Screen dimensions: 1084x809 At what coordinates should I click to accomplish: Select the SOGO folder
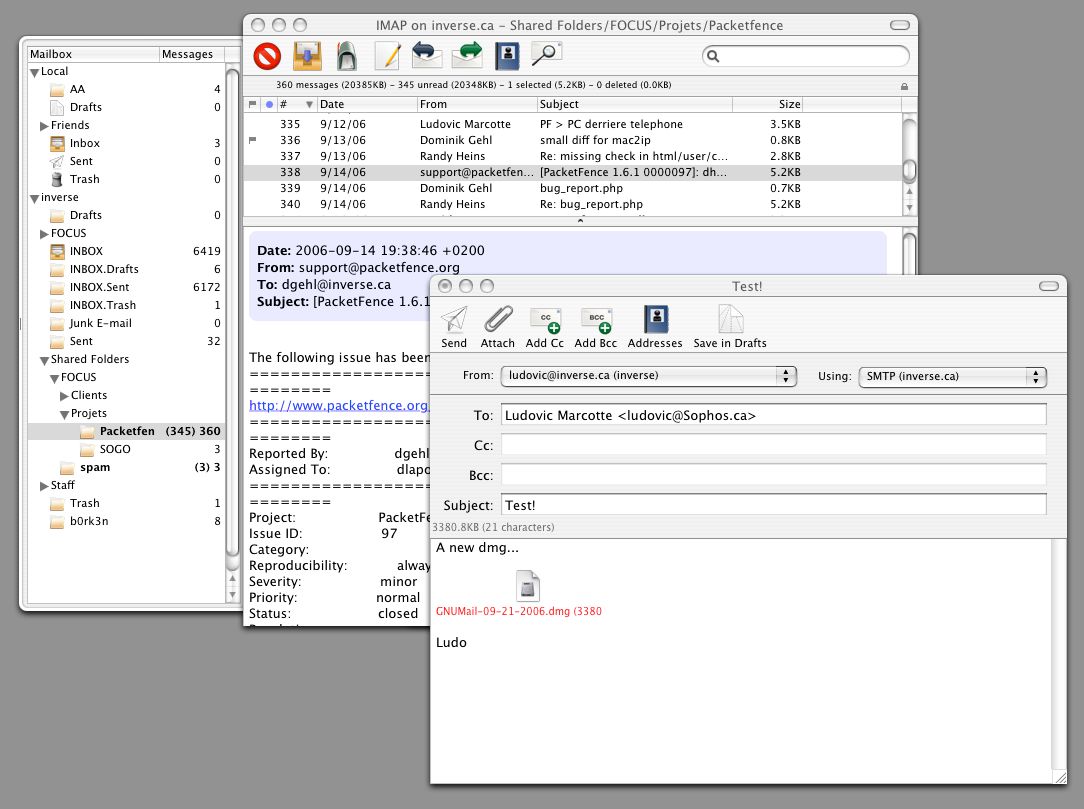pos(115,449)
